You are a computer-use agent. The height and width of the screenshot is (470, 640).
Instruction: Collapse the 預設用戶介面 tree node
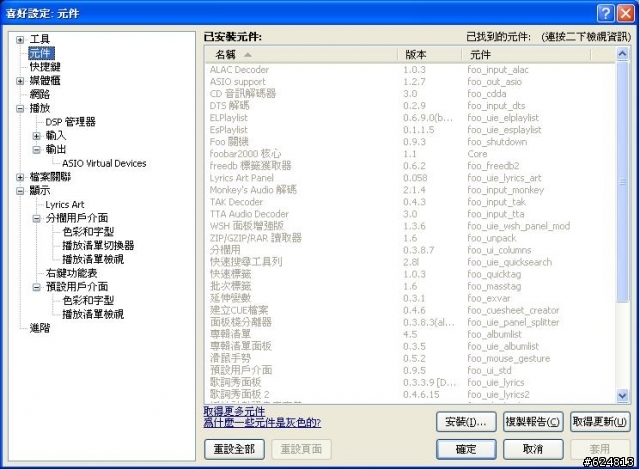37,287
